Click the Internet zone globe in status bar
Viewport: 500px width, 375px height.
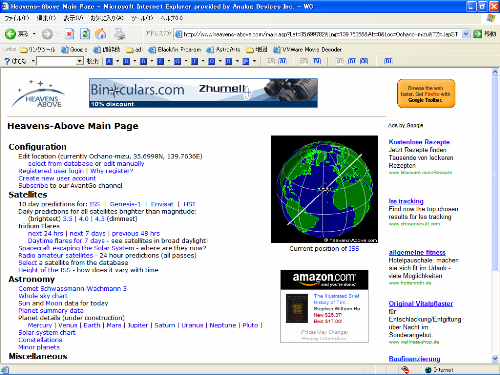coord(428,370)
